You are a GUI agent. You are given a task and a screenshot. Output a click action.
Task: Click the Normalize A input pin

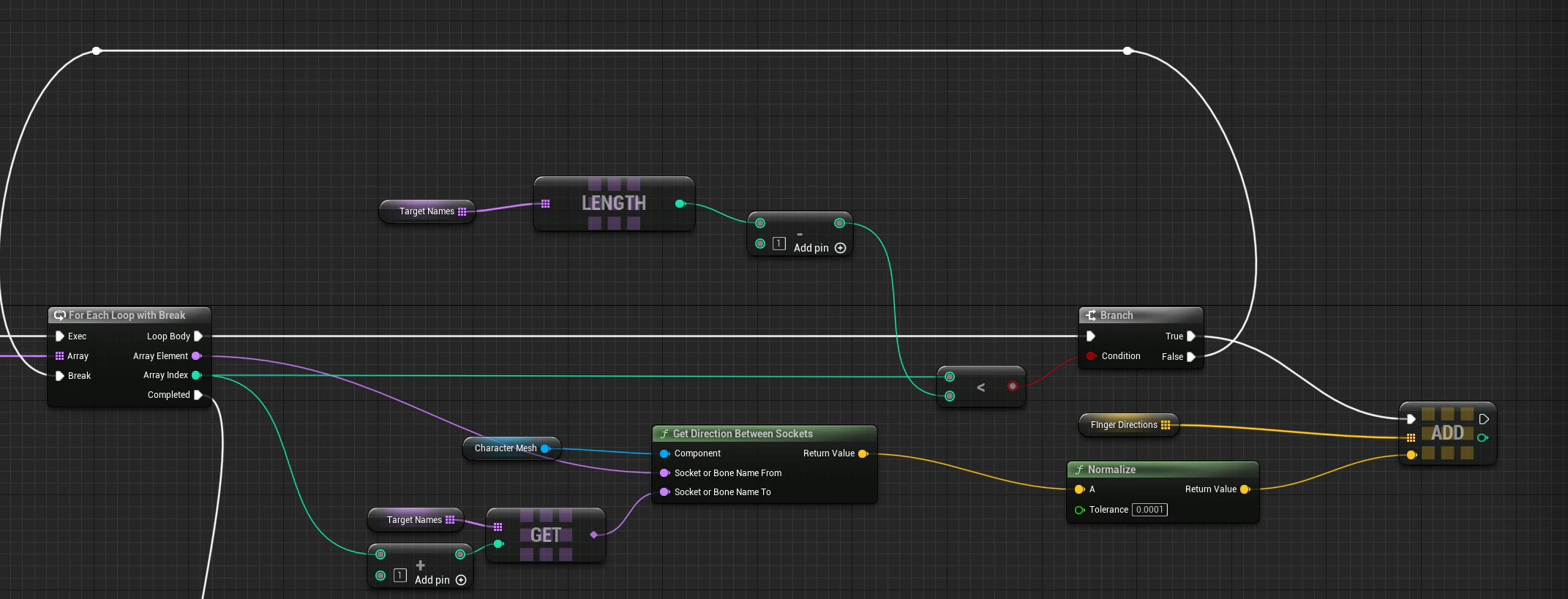[x=1079, y=489]
